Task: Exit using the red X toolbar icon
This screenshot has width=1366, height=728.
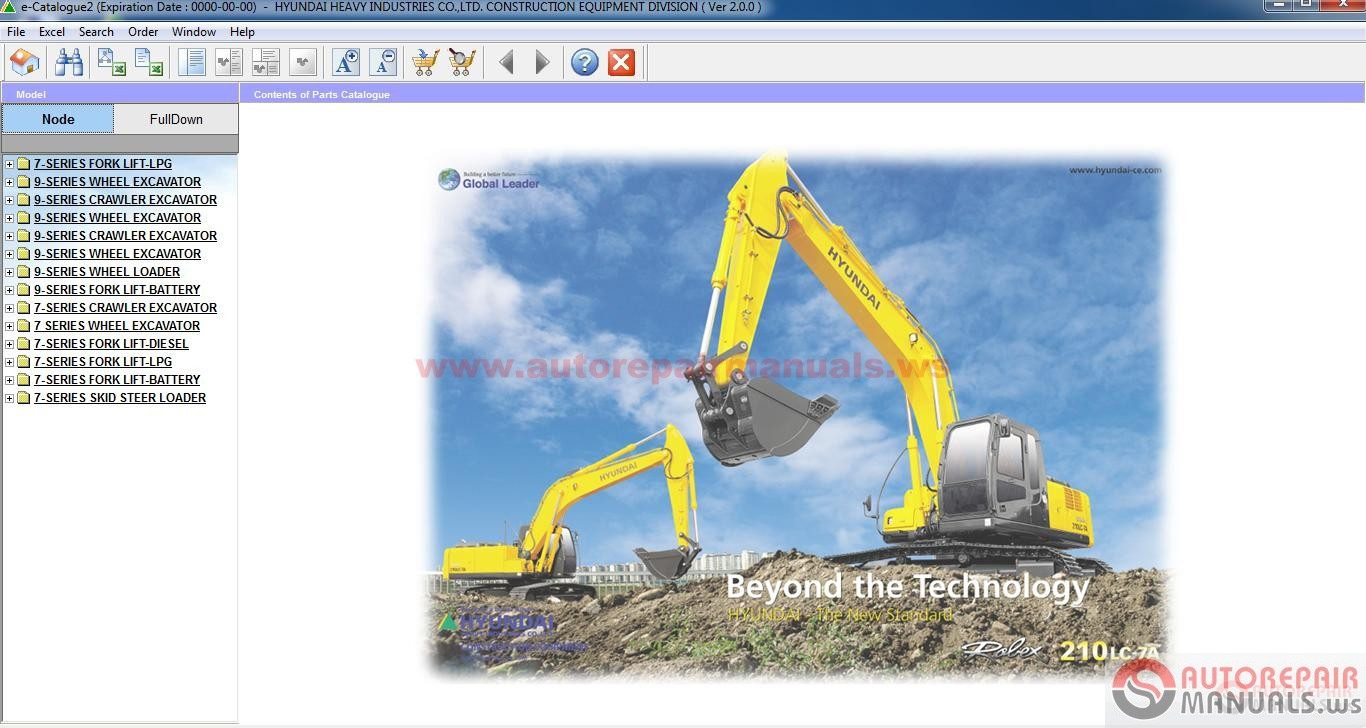Action: [x=622, y=62]
